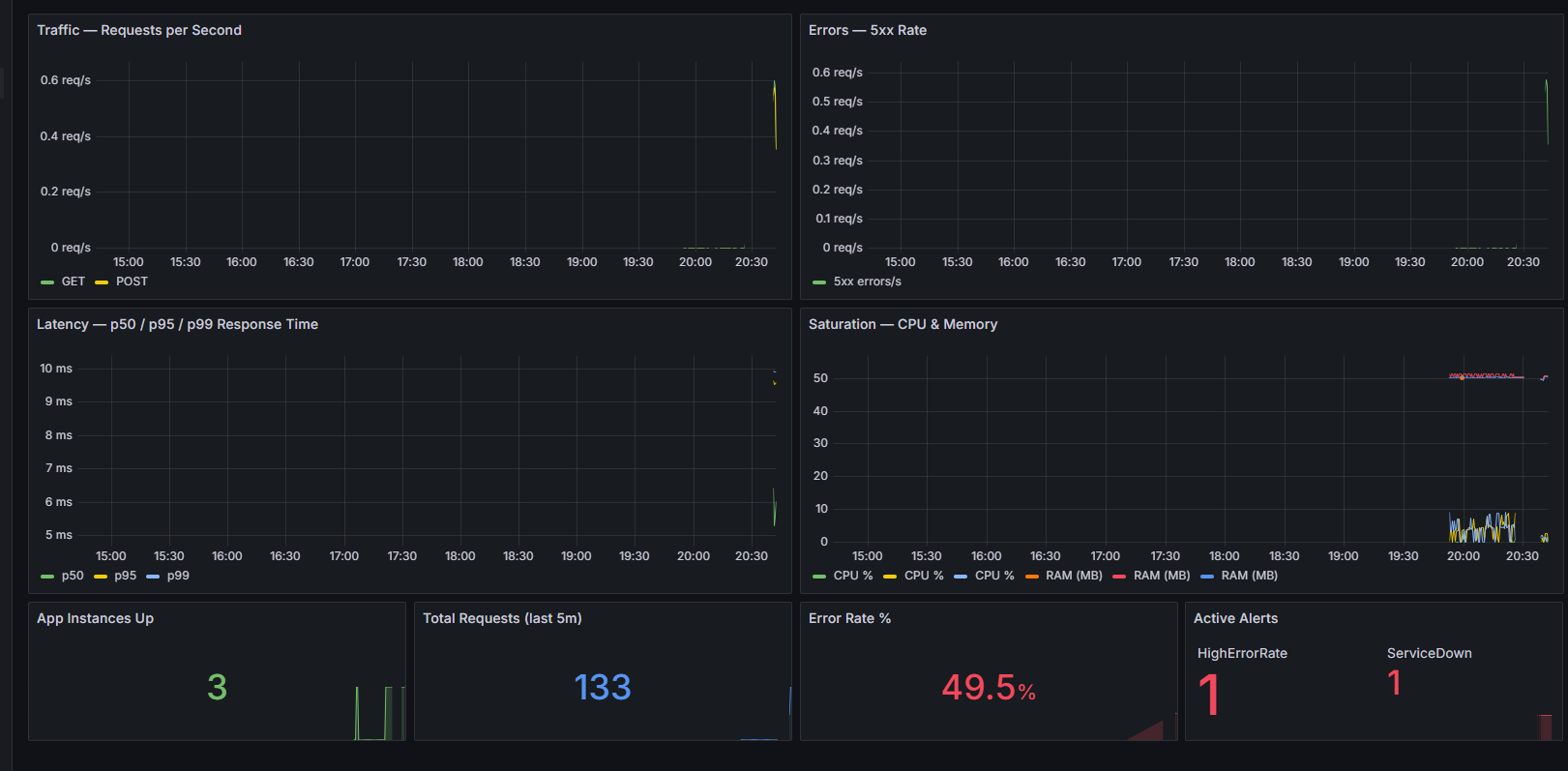Toggle the blue CPU % legend entry
This screenshot has width=1568, height=771.
pos(994,576)
